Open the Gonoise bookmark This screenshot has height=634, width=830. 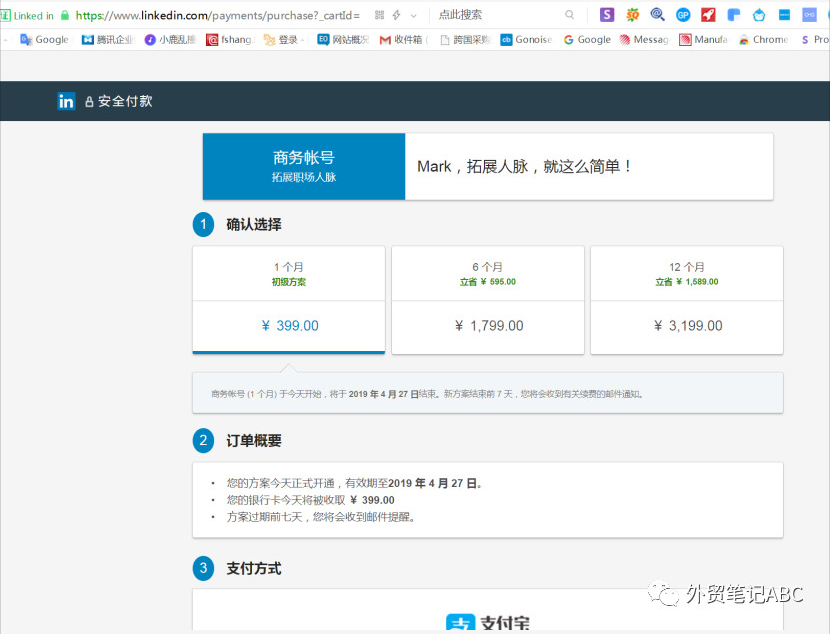(527, 40)
